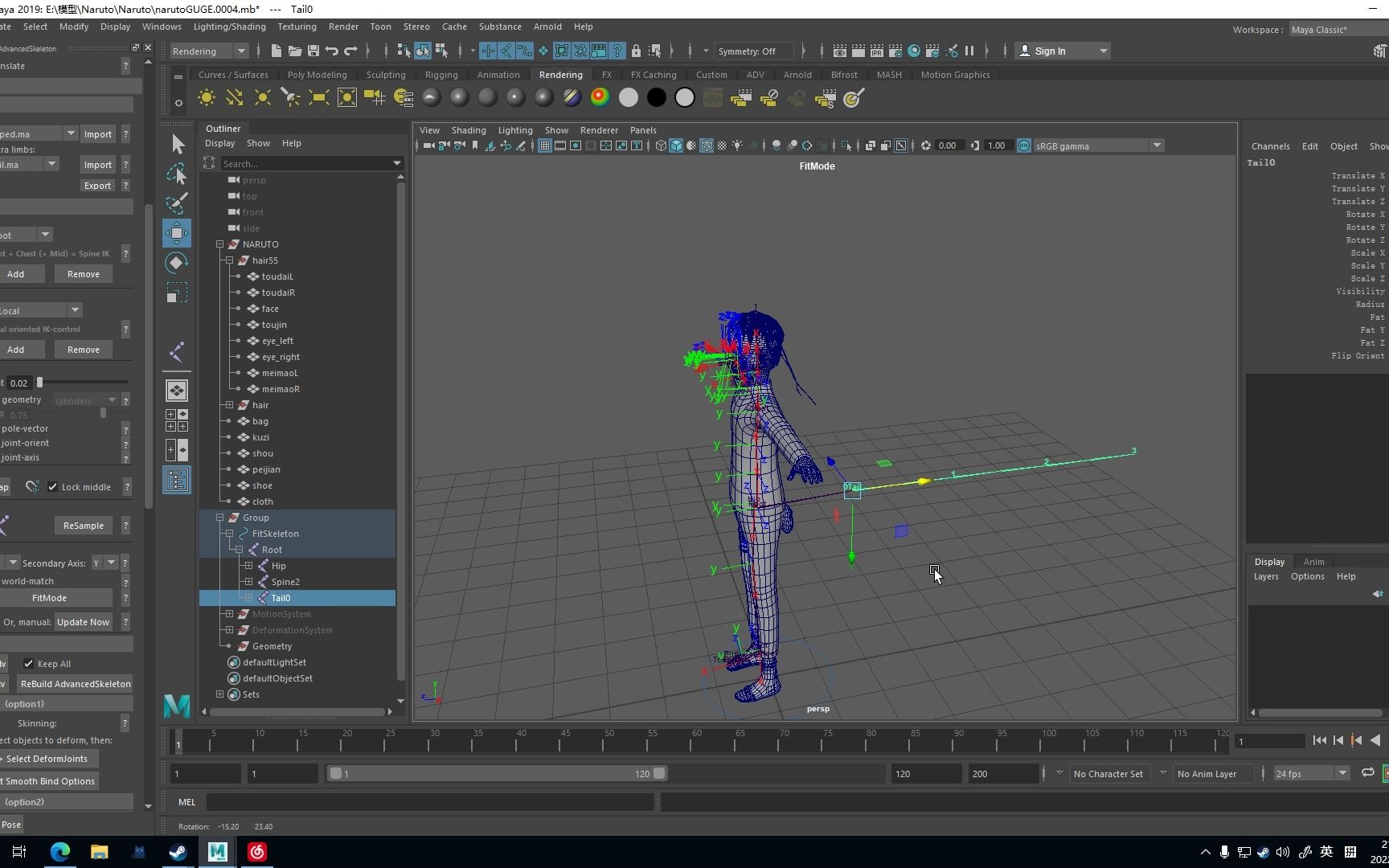Uncheck the Keep All checkbox
The height and width of the screenshot is (868, 1389).
(29, 664)
